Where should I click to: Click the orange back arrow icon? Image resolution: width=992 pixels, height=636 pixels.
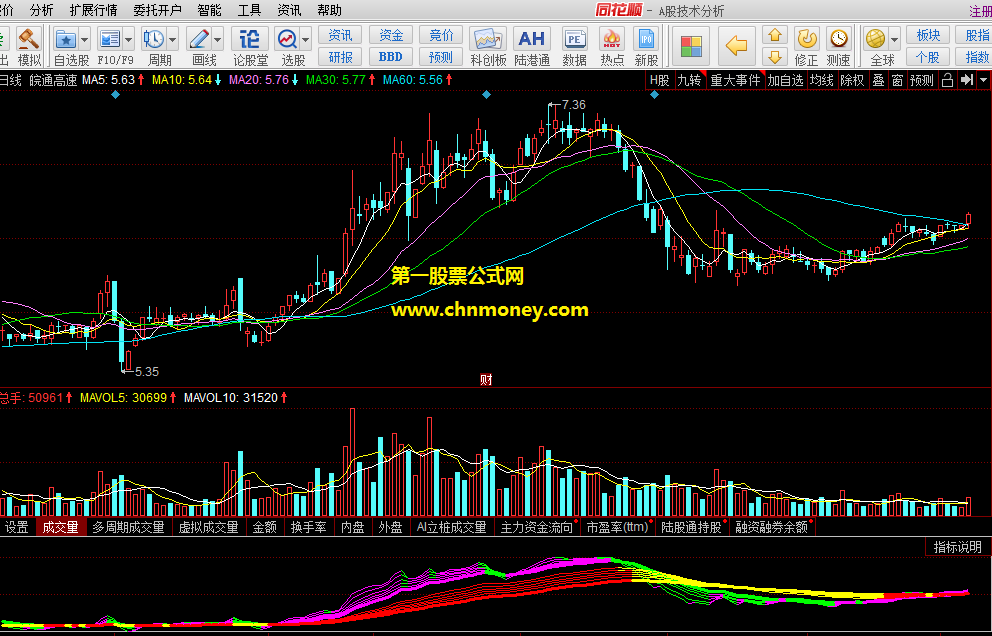click(x=736, y=46)
